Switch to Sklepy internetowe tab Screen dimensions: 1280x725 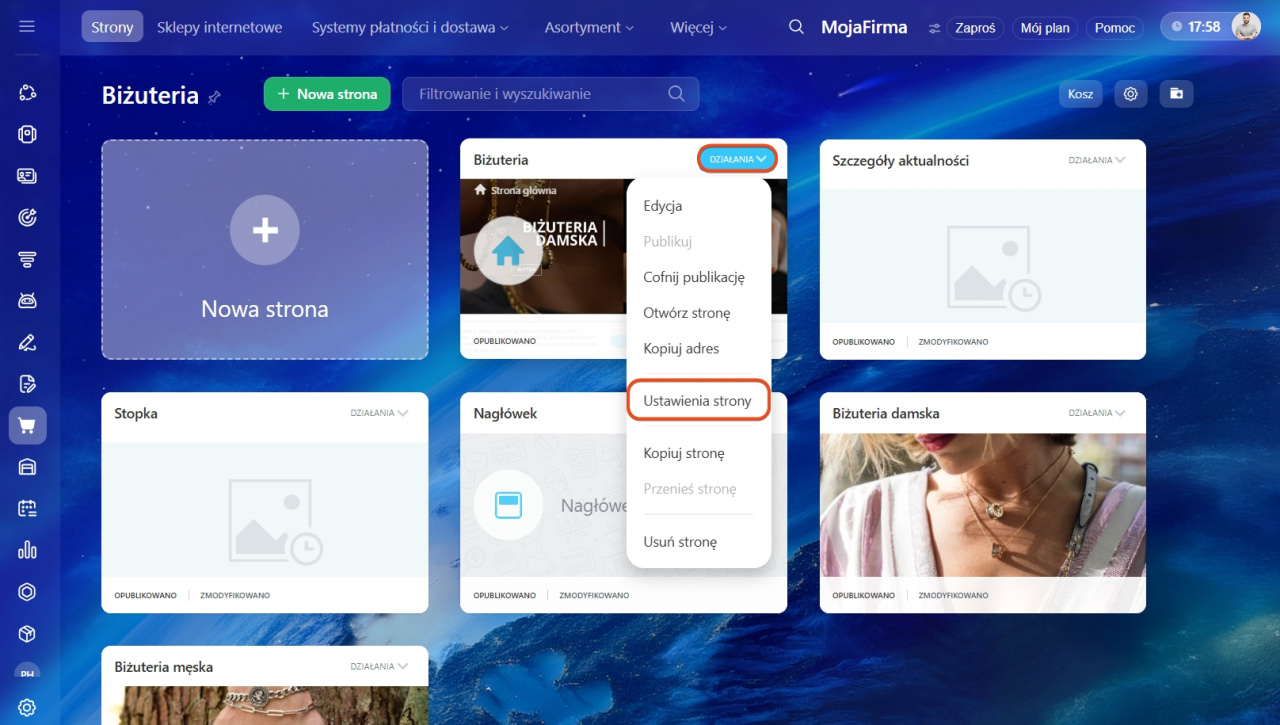point(219,28)
